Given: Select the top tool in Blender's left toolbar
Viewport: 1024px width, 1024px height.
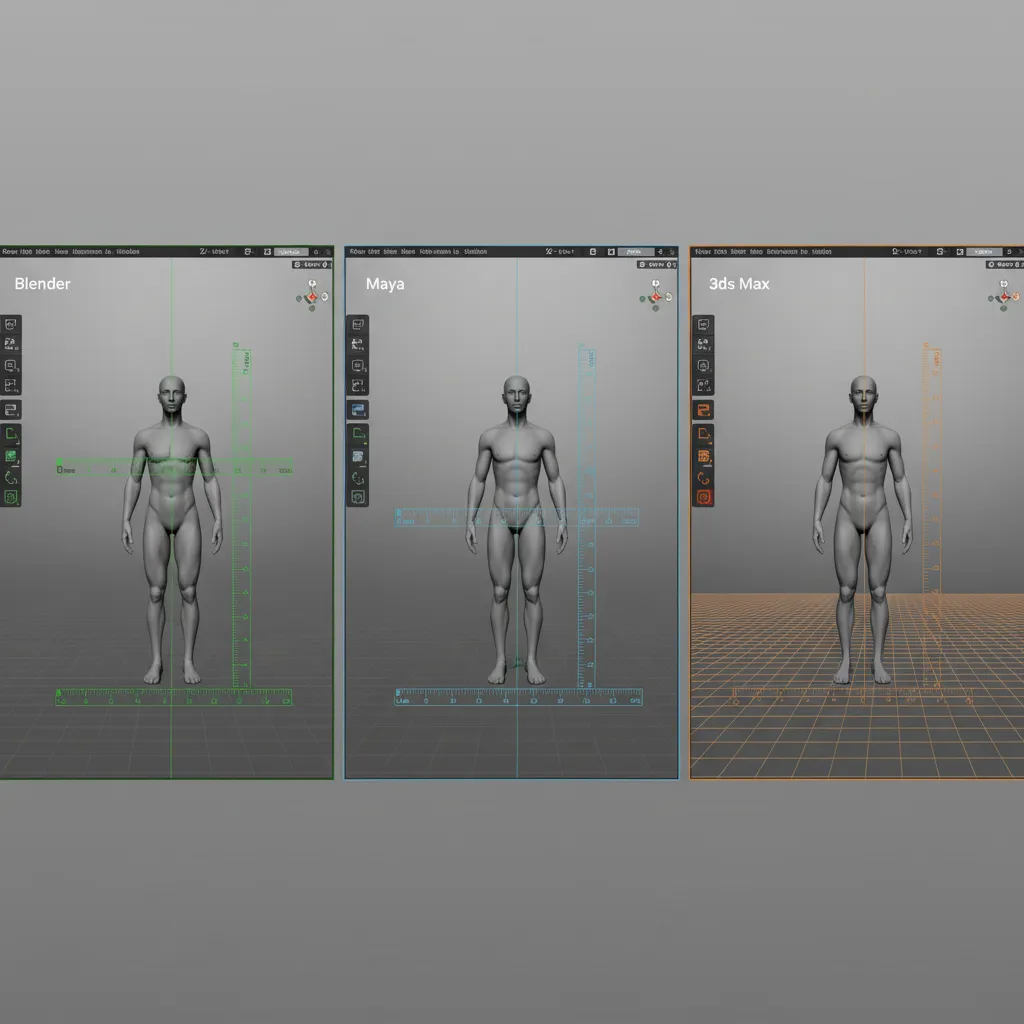Looking at the screenshot, I should click(12, 324).
